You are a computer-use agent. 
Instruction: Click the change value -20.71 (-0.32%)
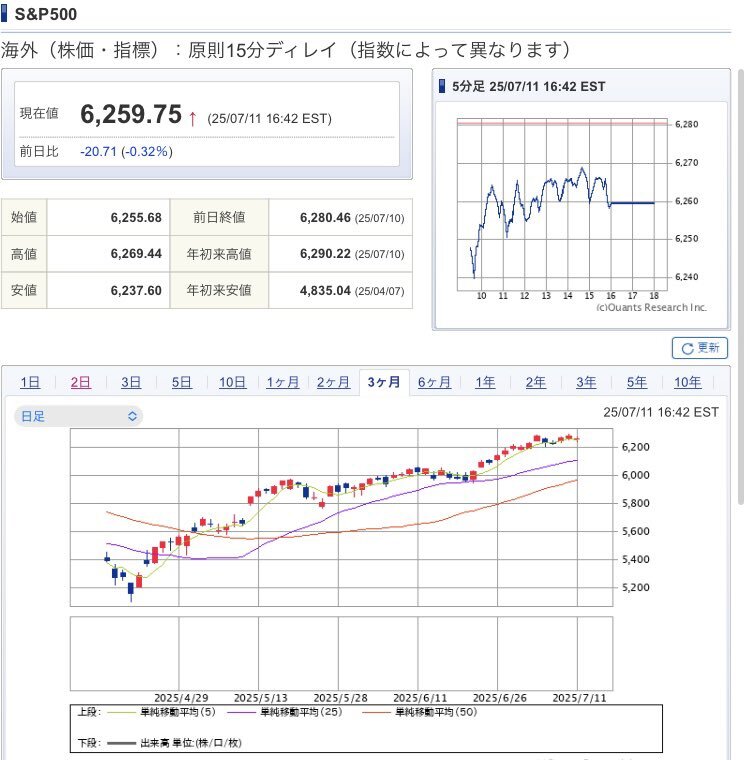pos(126,152)
